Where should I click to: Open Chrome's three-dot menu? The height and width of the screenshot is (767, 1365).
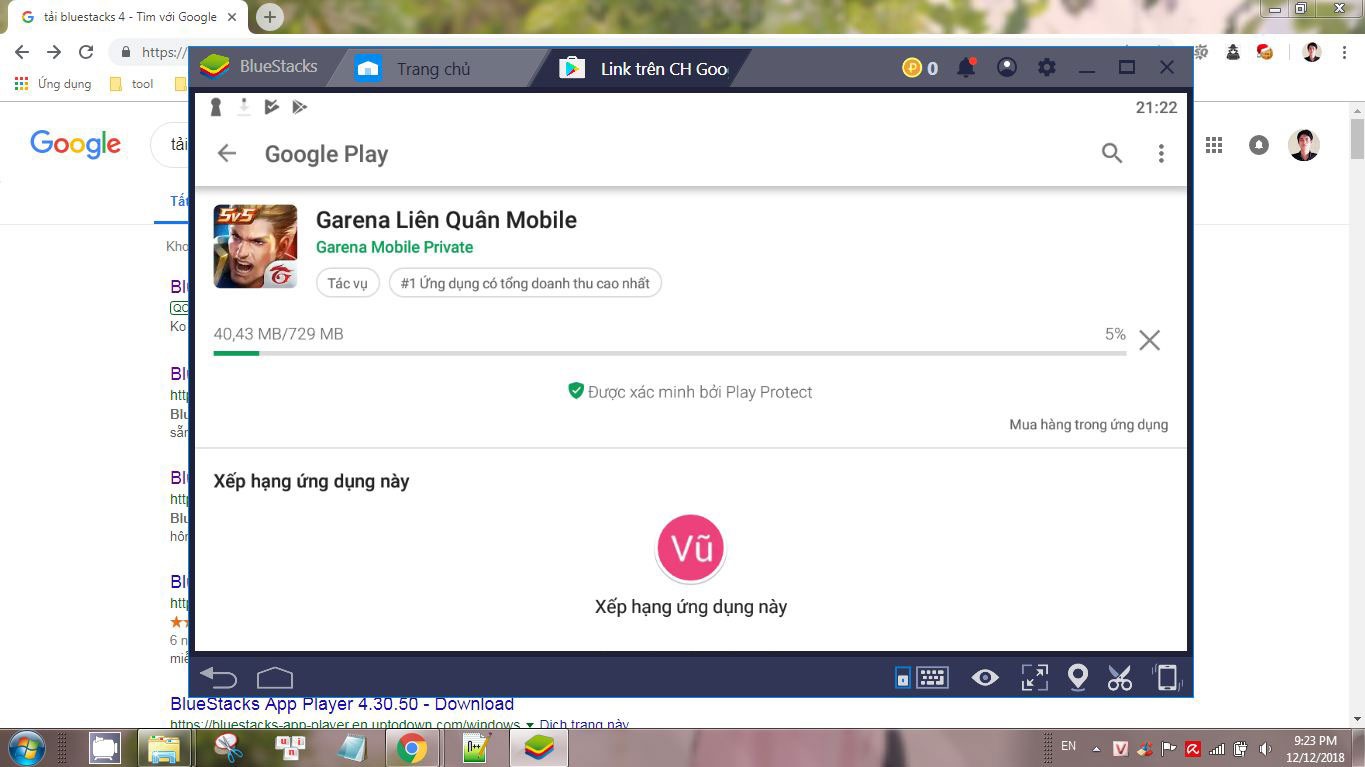point(1345,52)
